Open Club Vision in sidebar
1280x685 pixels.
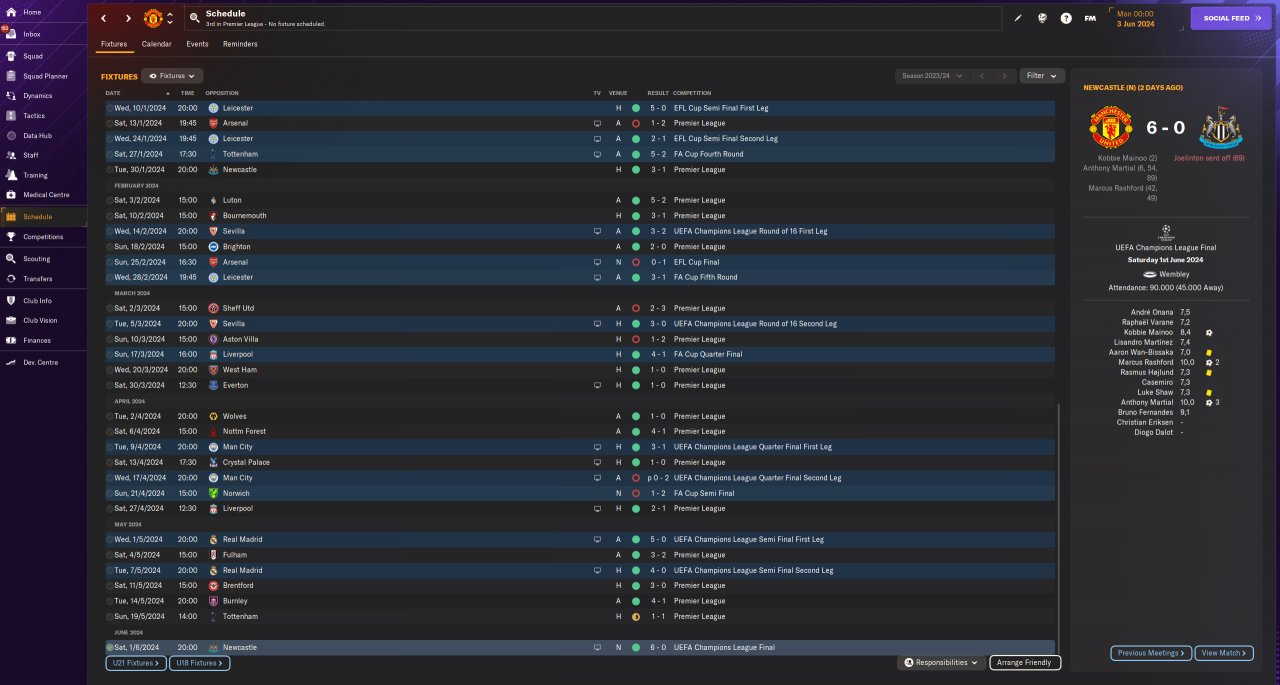41,320
